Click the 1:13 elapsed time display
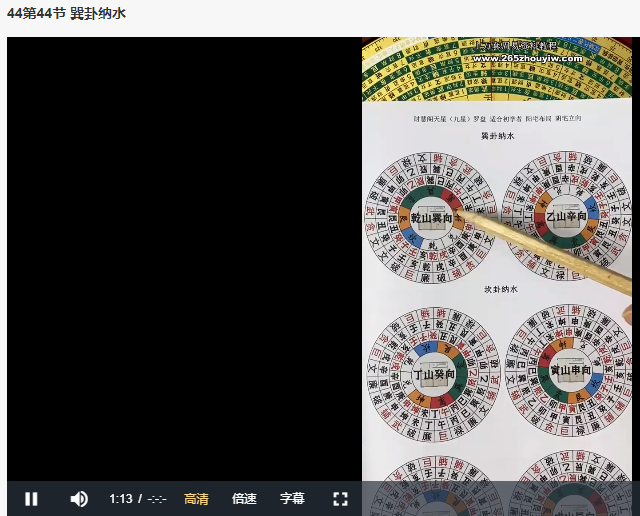Screen dimensions: 640x516 coord(120,498)
